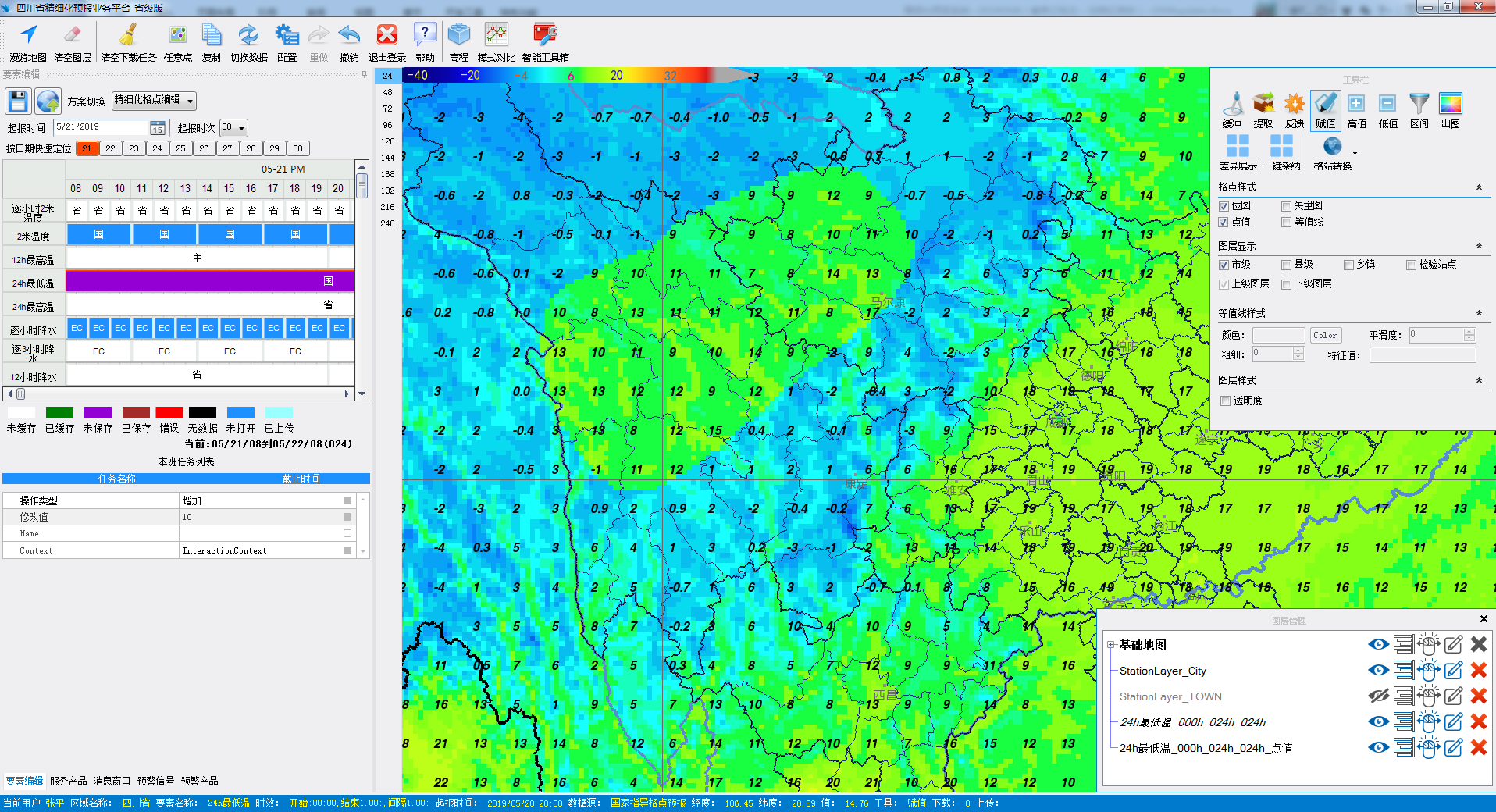This screenshot has width=1496, height=812.
Task: Open the 方案切换 精细化格点编辑 dropdown
Action: (x=154, y=101)
